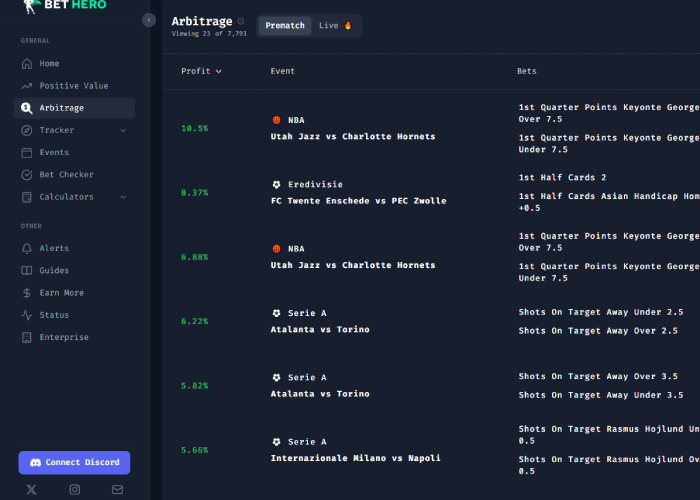The height and width of the screenshot is (500, 700).
Task: Click the Event column header
Action: click(282, 71)
